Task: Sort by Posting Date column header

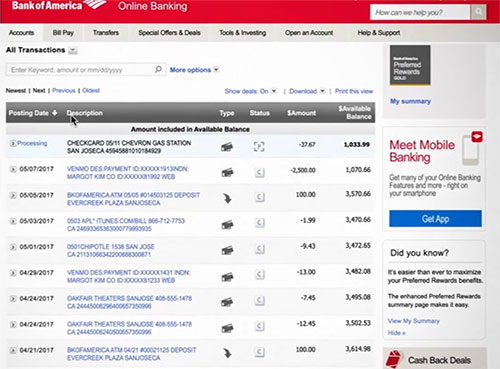Action: point(33,113)
